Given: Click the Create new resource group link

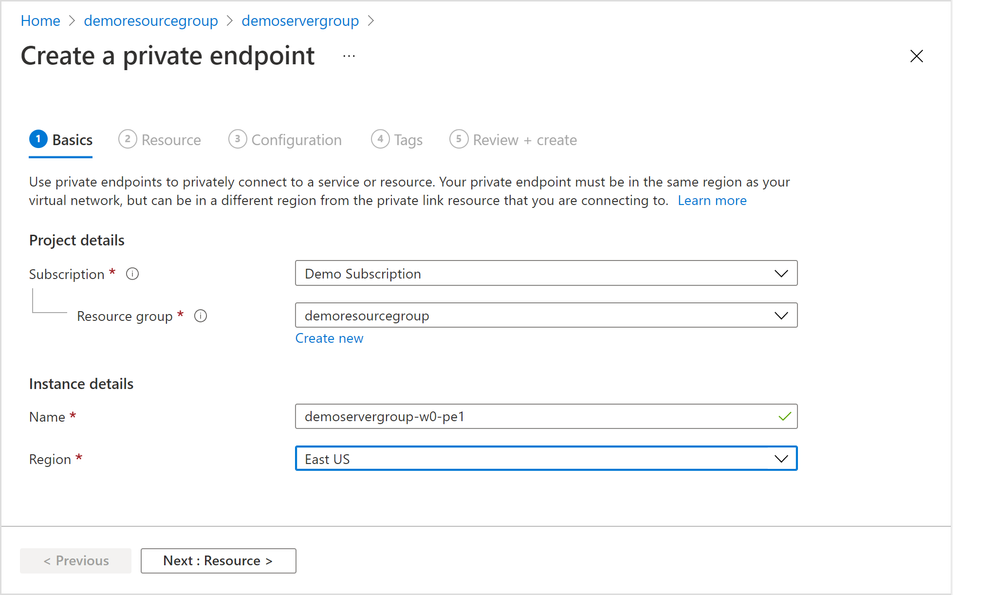Looking at the screenshot, I should [x=329, y=338].
